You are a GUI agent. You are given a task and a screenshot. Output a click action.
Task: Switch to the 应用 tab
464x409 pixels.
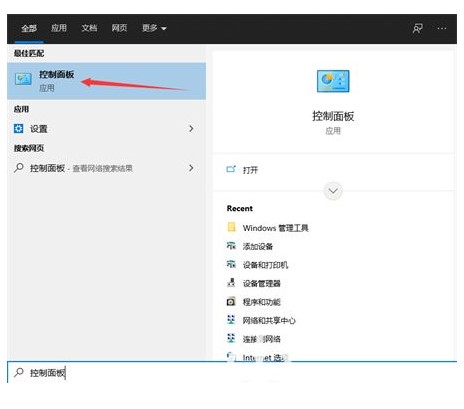click(59, 28)
